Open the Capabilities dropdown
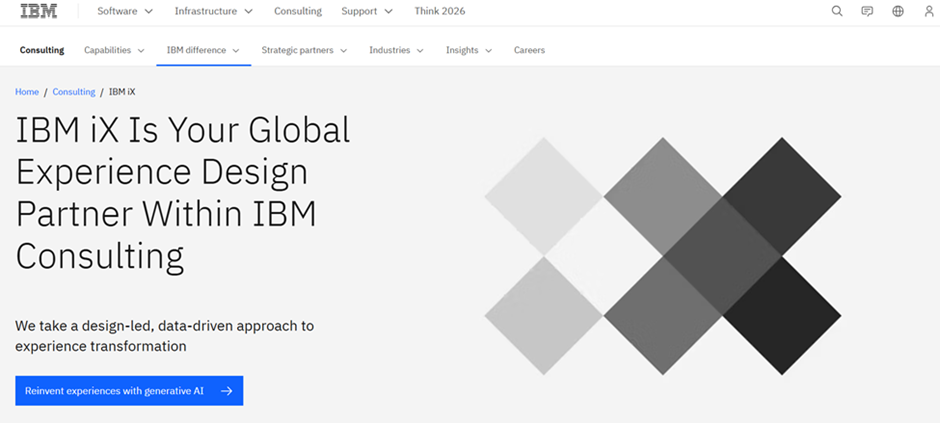 [114, 50]
